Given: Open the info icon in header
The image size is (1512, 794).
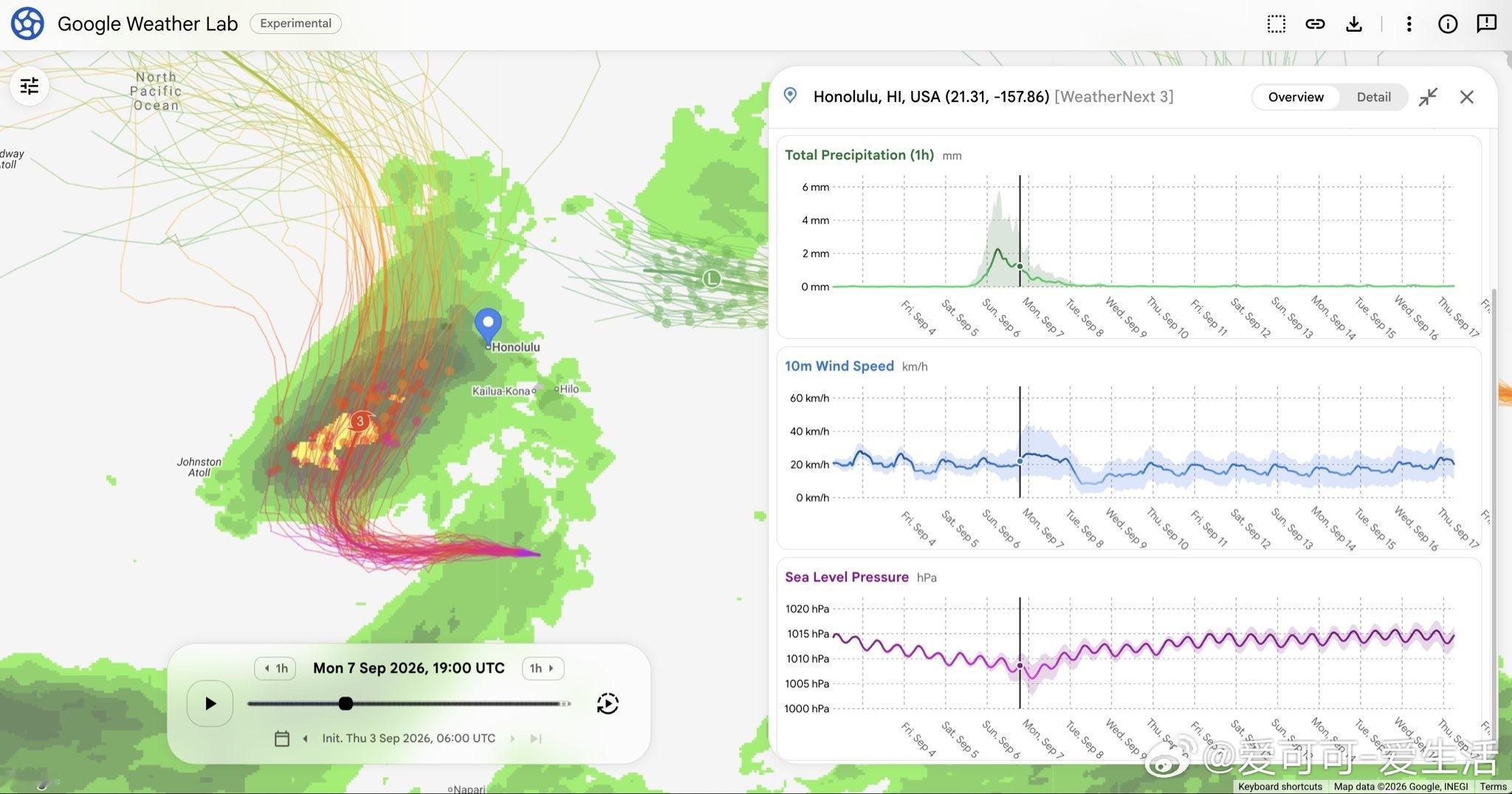Looking at the screenshot, I should tap(1448, 24).
